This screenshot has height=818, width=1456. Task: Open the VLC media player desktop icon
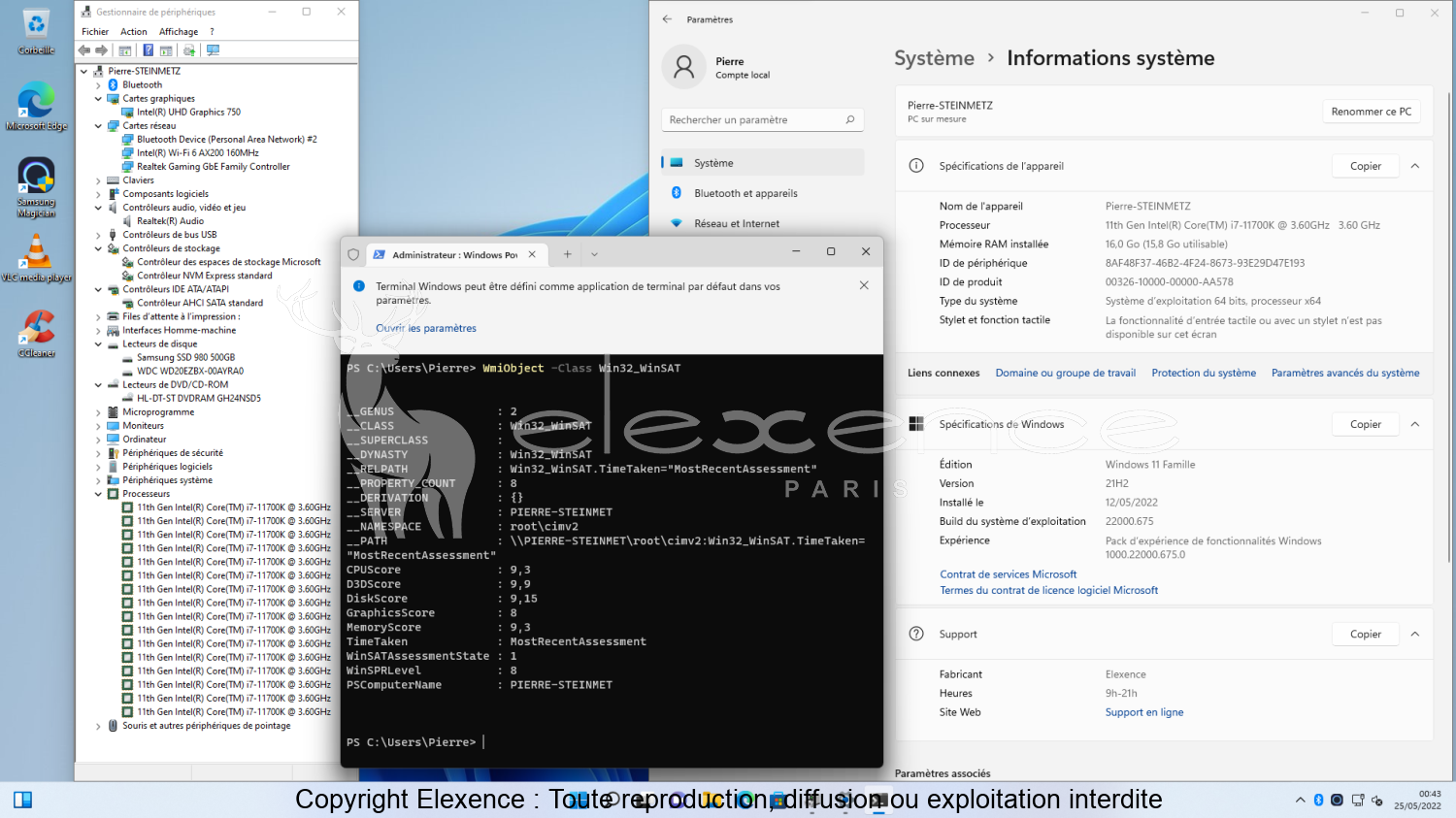point(36,259)
